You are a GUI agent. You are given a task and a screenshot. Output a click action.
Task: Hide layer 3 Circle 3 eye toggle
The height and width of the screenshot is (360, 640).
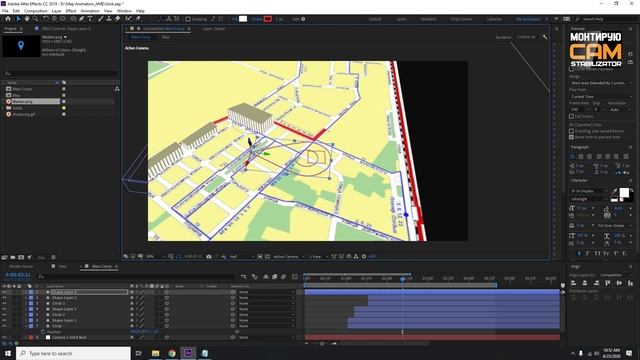point(4,303)
